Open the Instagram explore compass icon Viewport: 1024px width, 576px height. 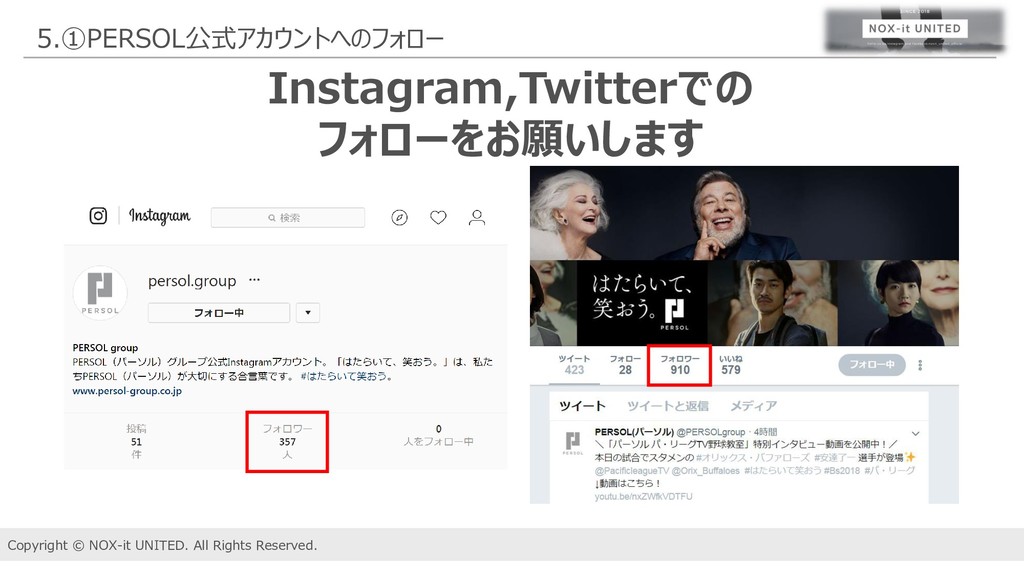(x=399, y=217)
